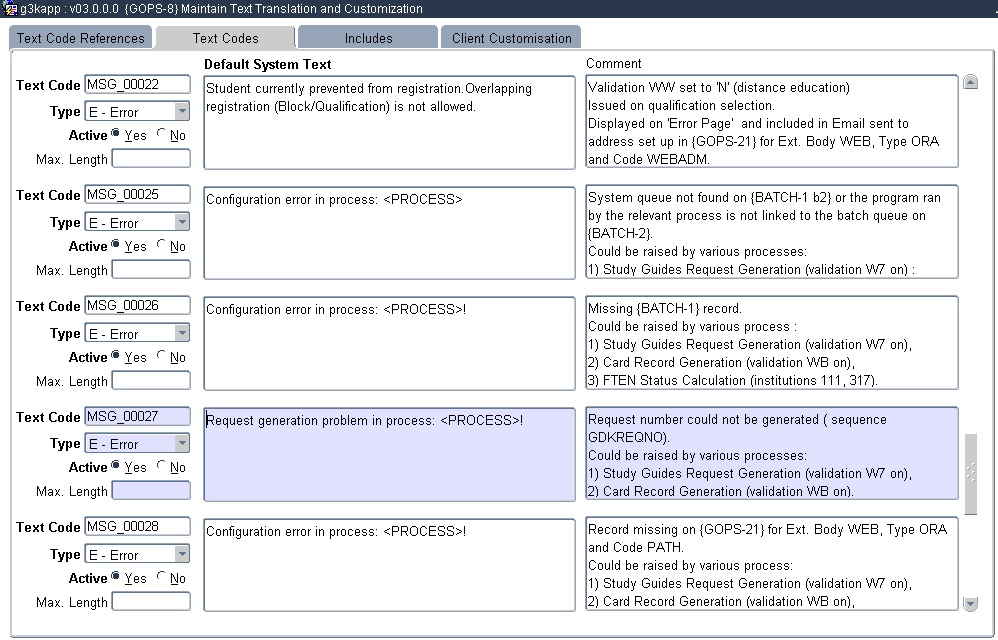Select the MSG_00025 default system text box
Screen dimensions: 998x640
(x=390, y=232)
